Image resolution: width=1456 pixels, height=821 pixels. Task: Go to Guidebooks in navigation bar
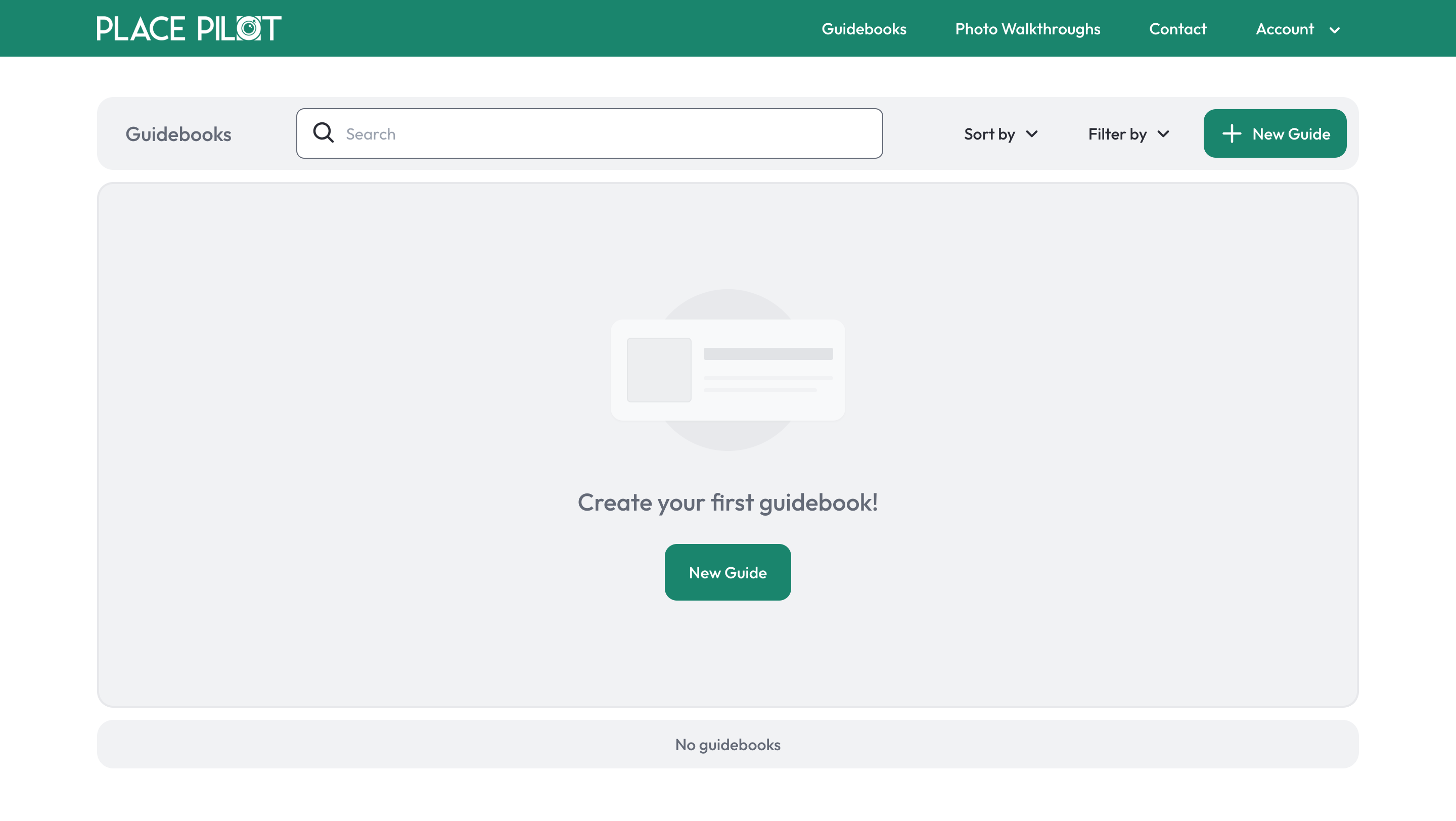point(863,29)
